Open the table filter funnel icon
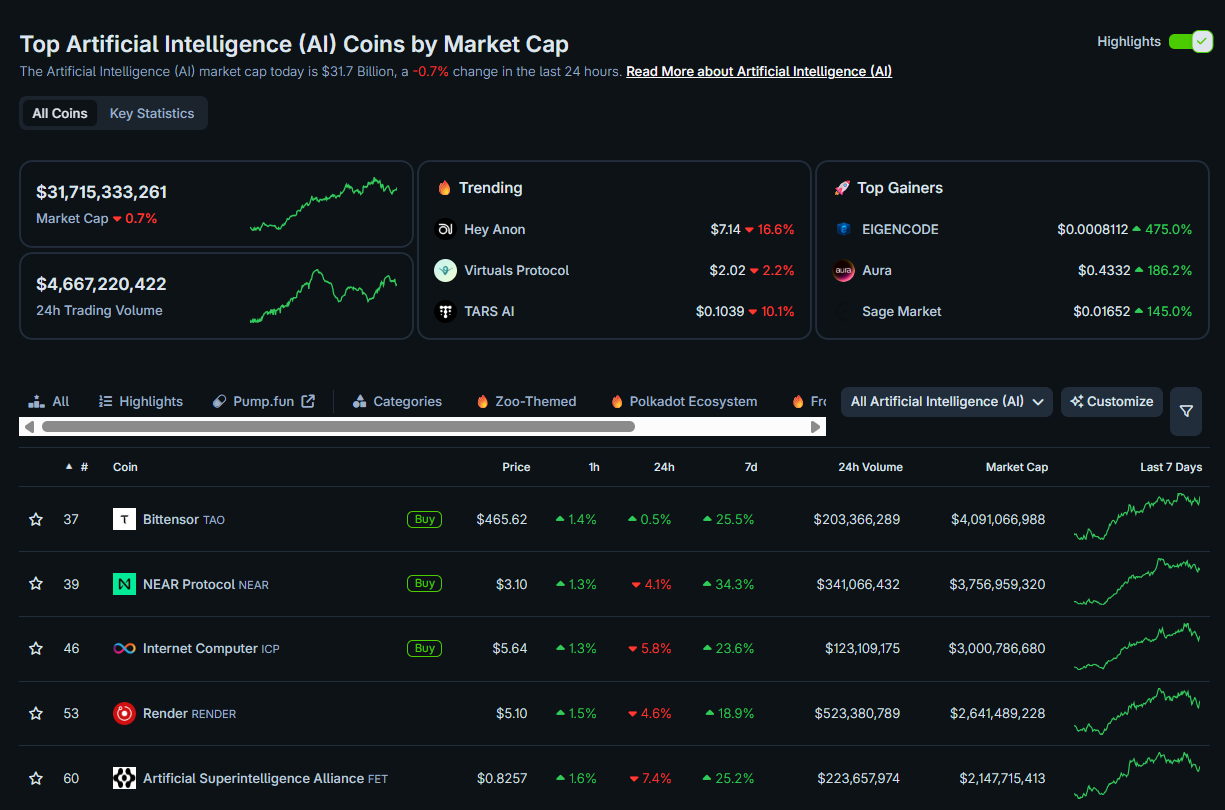The width and height of the screenshot is (1225, 810). tap(1186, 411)
